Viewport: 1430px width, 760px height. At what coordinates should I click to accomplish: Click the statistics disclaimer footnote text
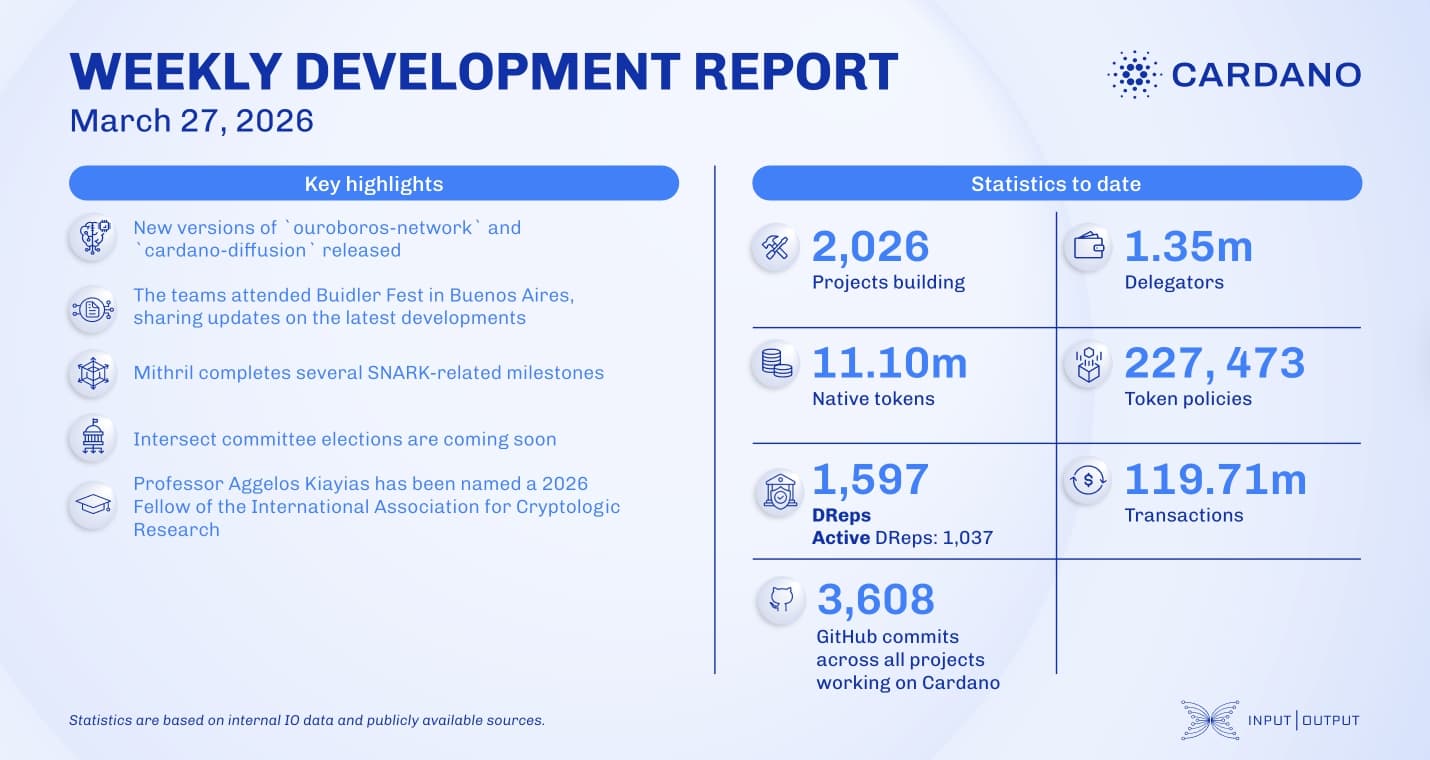point(306,719)
